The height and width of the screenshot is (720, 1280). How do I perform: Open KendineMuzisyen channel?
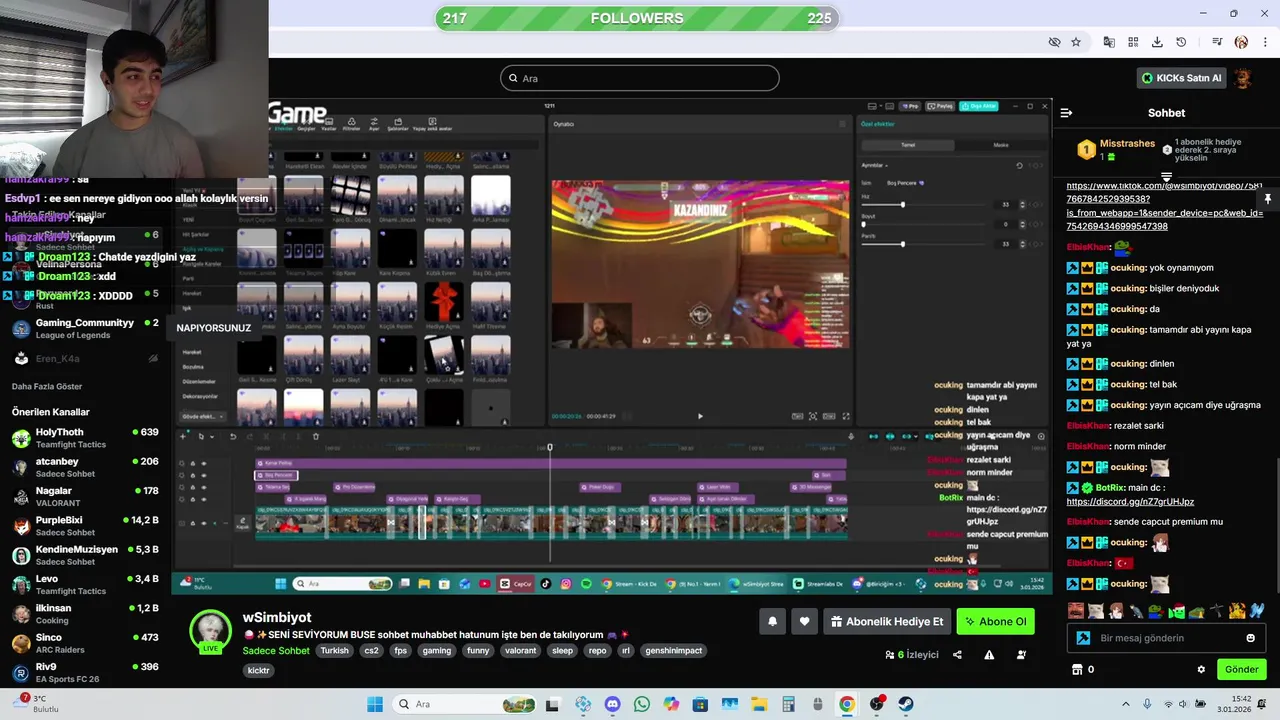pos(85,555)
